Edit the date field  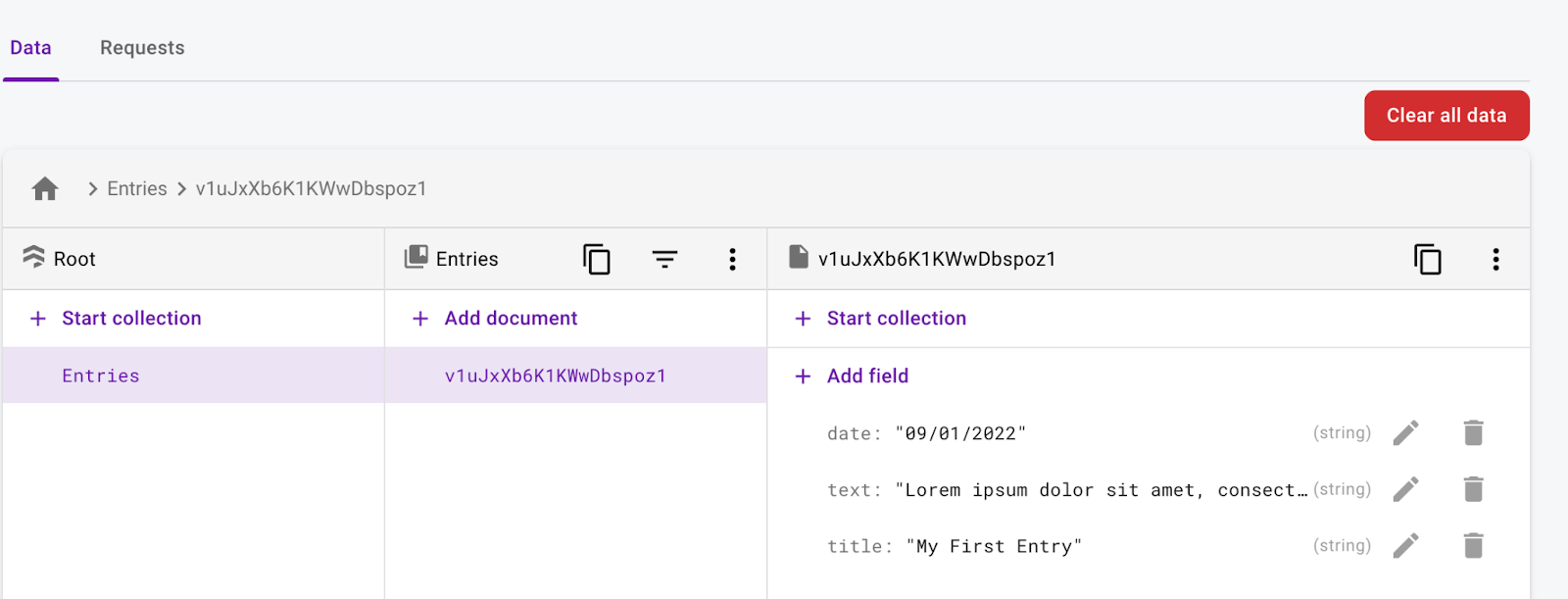(1405, 433)
